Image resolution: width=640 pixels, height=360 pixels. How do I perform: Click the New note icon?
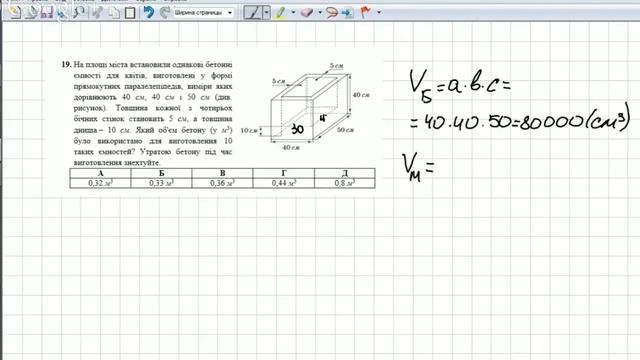pyautogui.click(x=15, y=13)
